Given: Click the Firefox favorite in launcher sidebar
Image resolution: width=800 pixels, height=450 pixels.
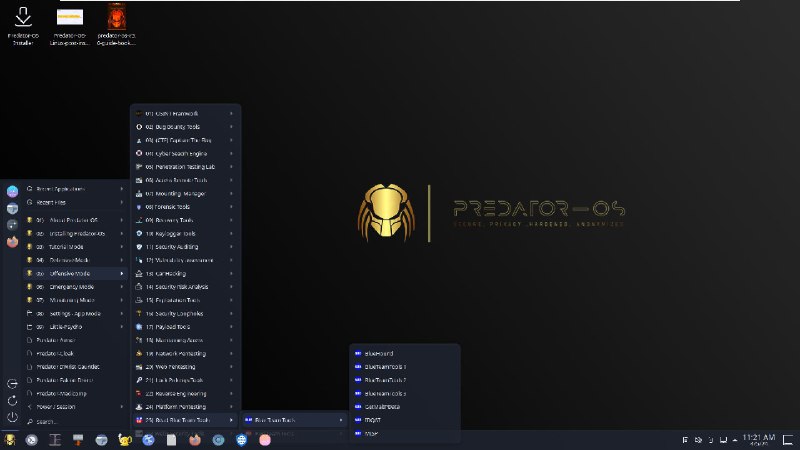Looking at the screenshot, I should tap(12, 241).
